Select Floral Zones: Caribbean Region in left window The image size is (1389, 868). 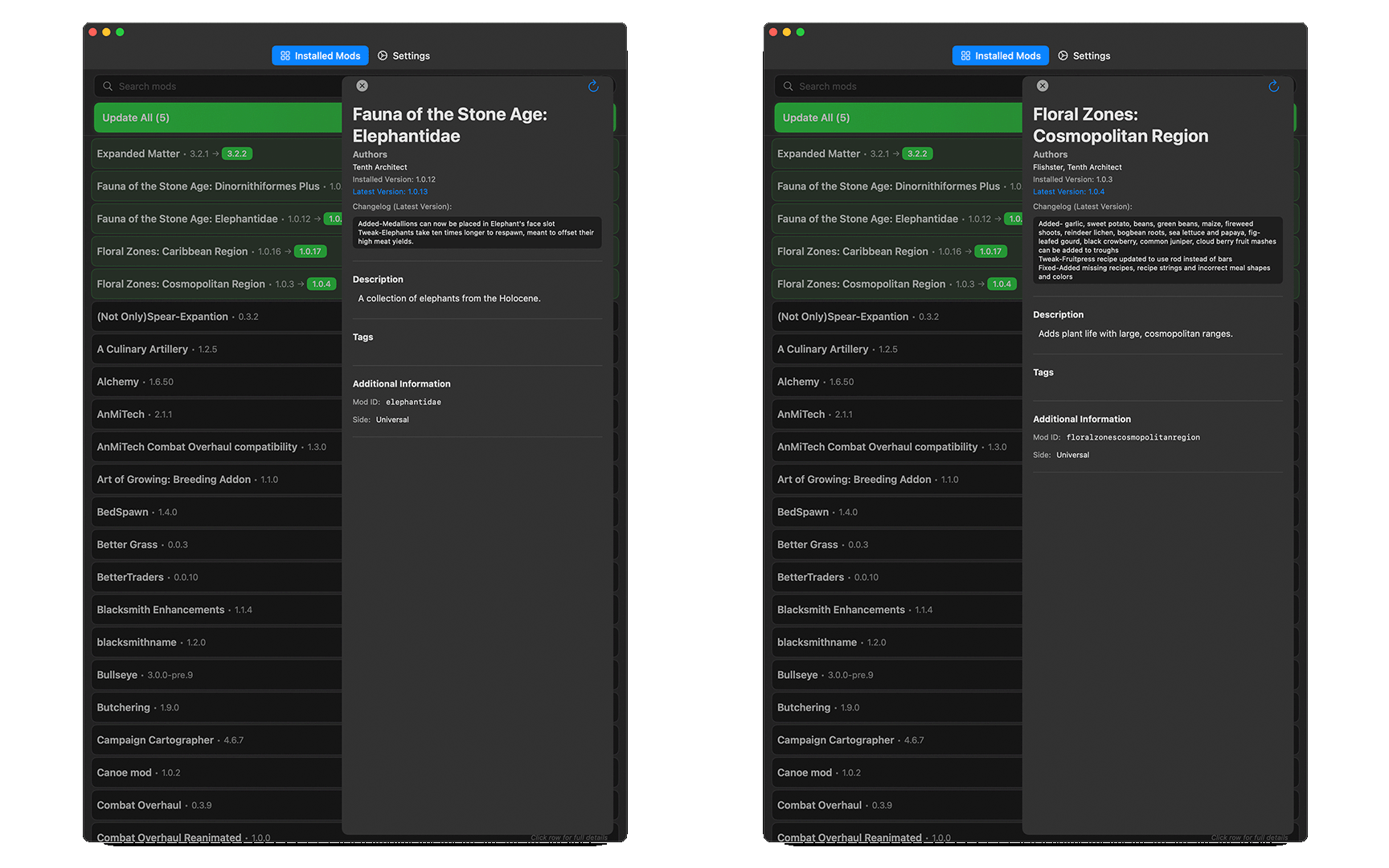217,252
